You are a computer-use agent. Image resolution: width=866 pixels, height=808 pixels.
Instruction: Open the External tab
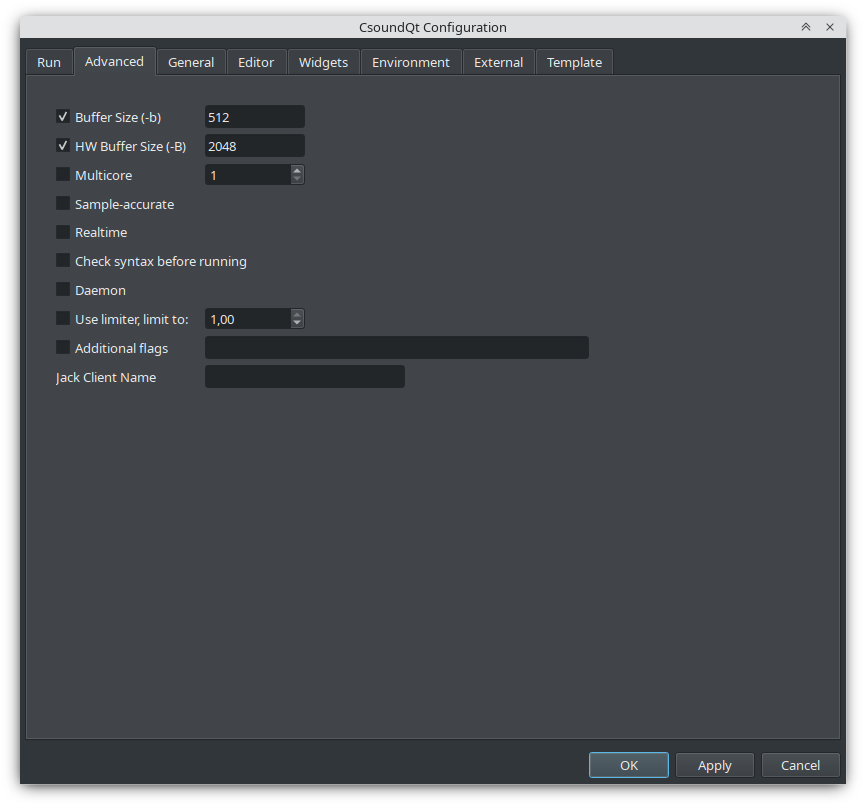pyautogui.click(x=498, y=62)
